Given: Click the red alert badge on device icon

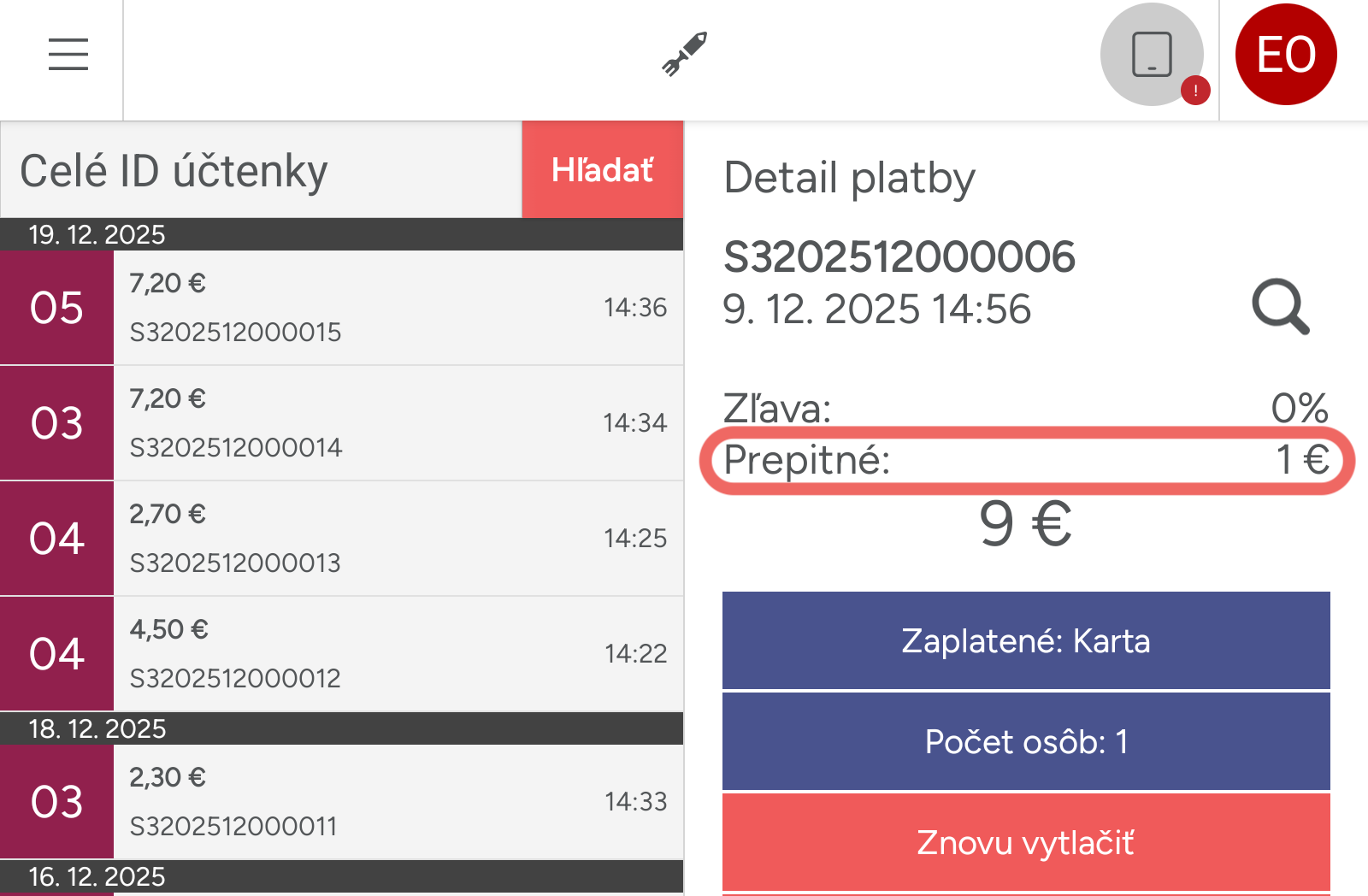Looking at the screenshot, I should click(1194, 90).
